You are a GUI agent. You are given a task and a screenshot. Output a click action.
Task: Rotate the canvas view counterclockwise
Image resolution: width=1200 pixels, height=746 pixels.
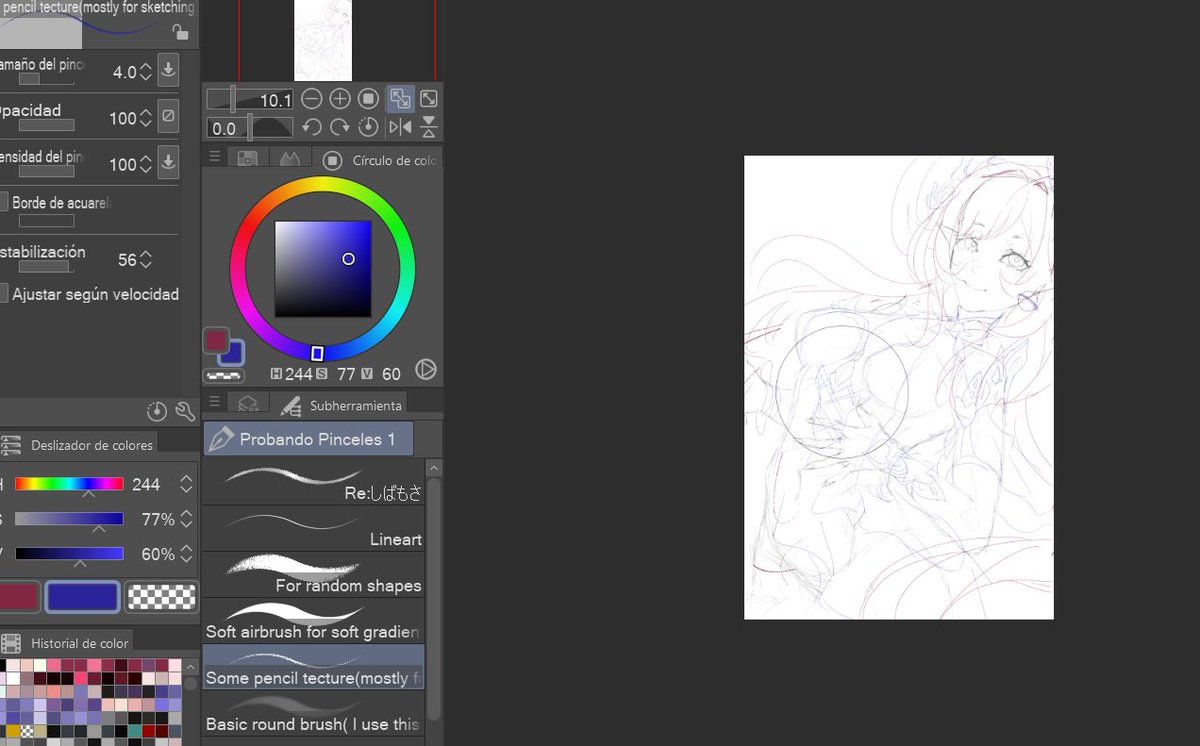tap(311, 127)
